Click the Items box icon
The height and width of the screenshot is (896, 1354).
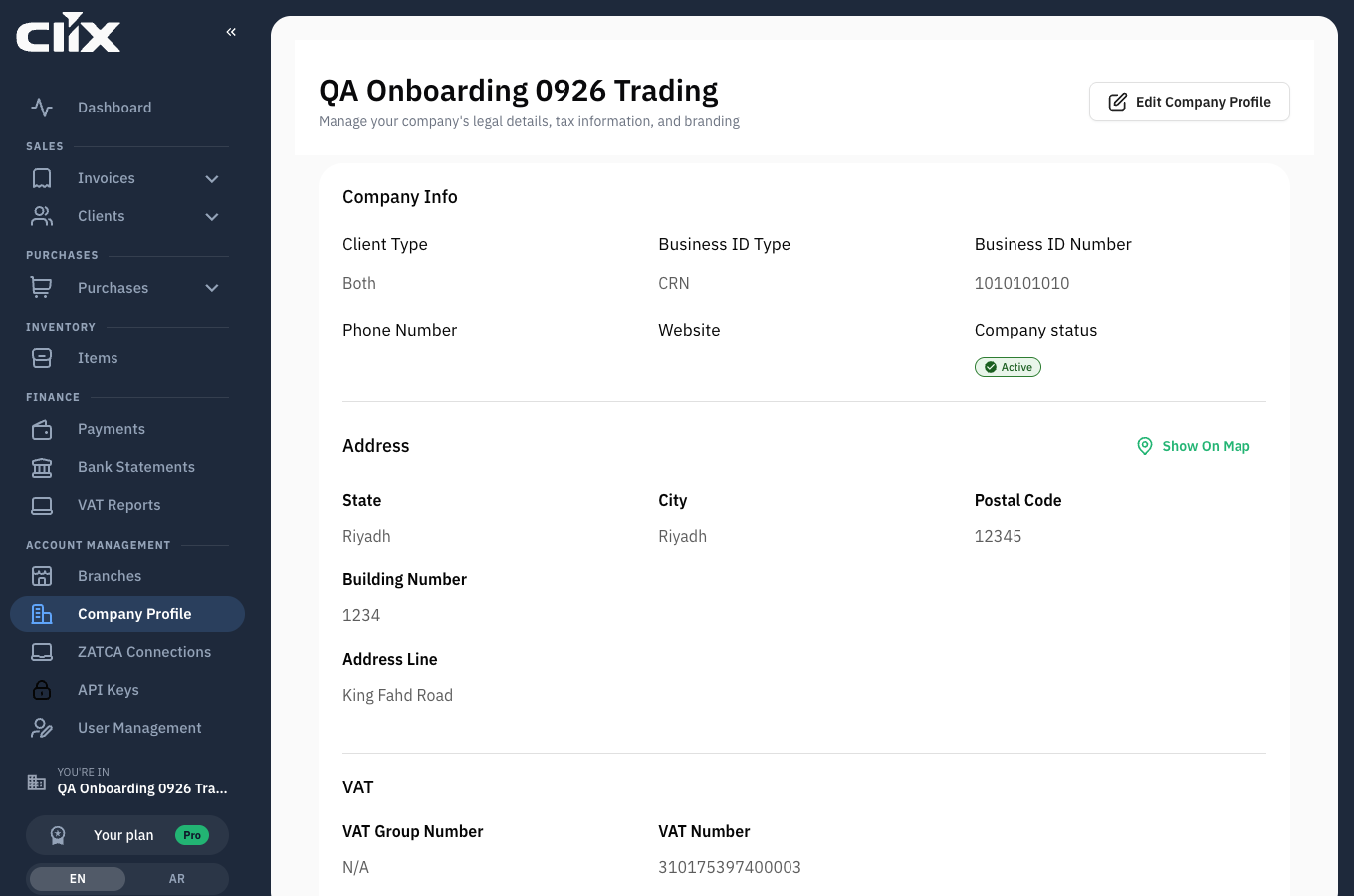[42, 358]
